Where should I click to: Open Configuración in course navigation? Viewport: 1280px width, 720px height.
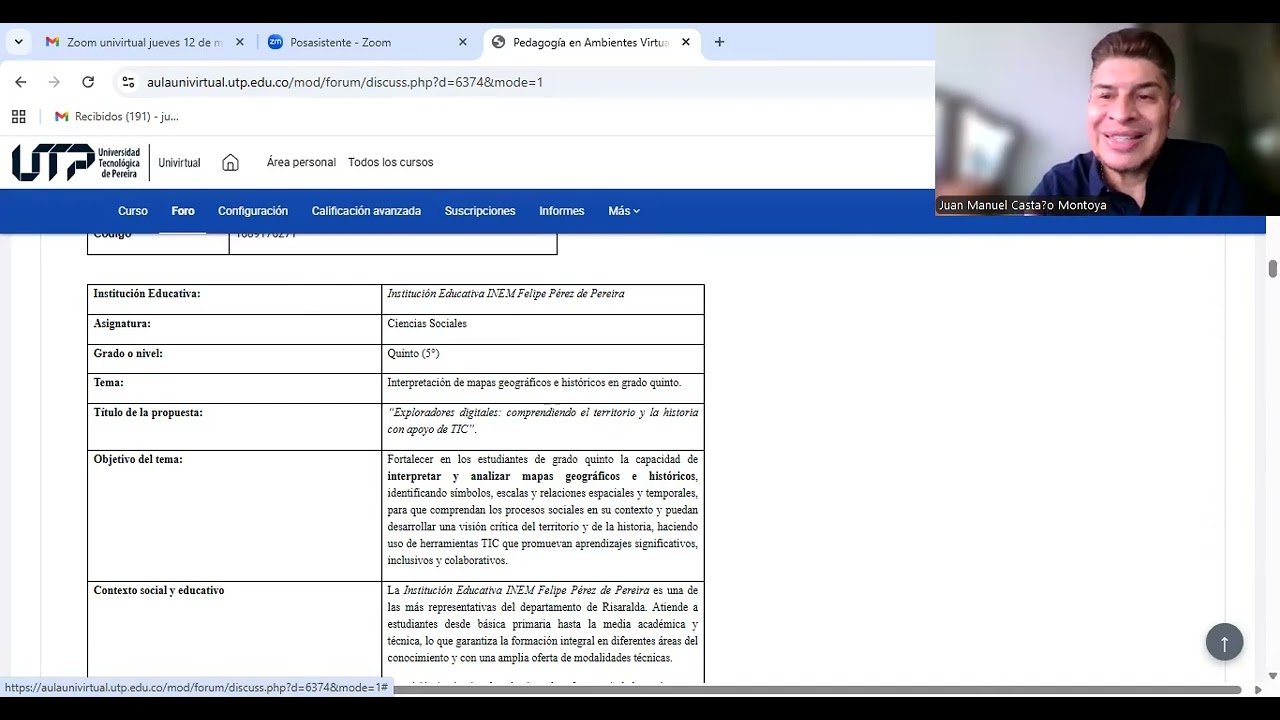(253, 211)
